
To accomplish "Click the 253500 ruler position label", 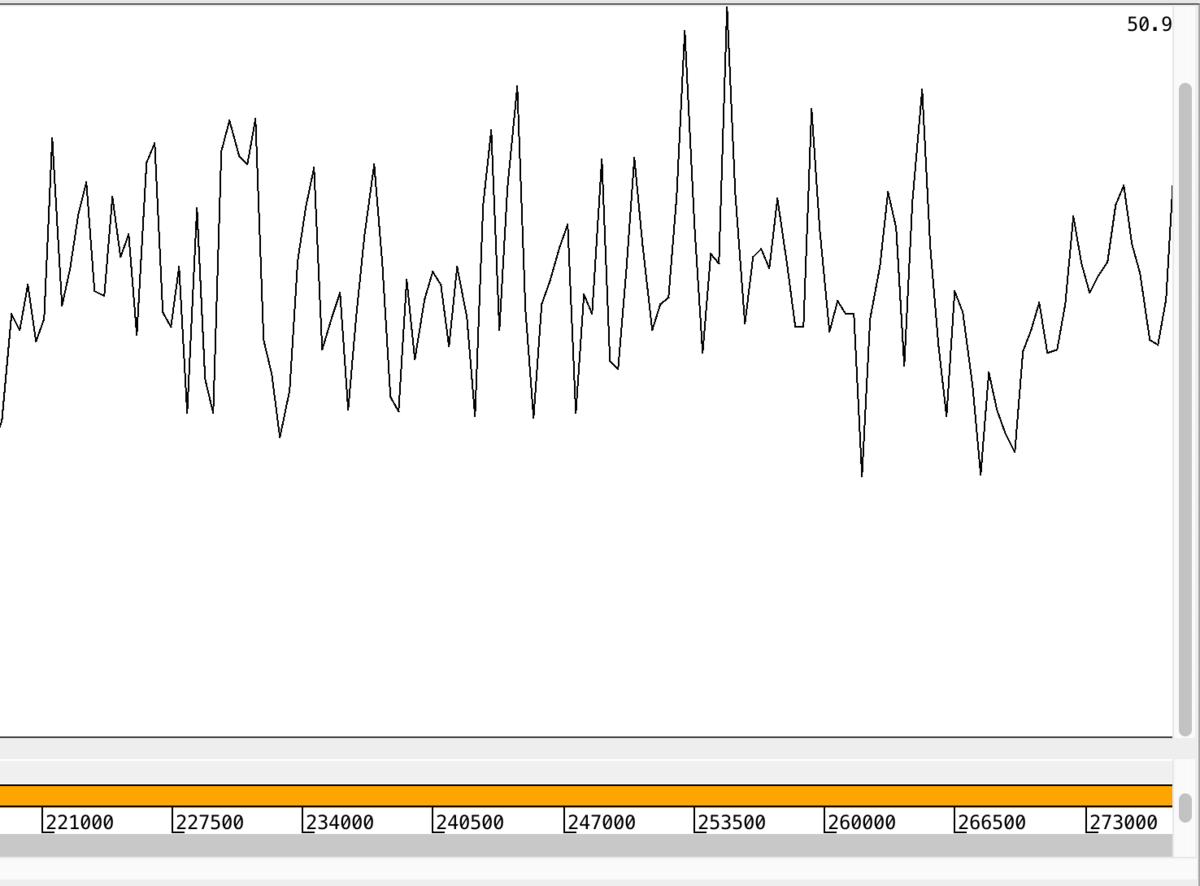I will coord(731,822).
